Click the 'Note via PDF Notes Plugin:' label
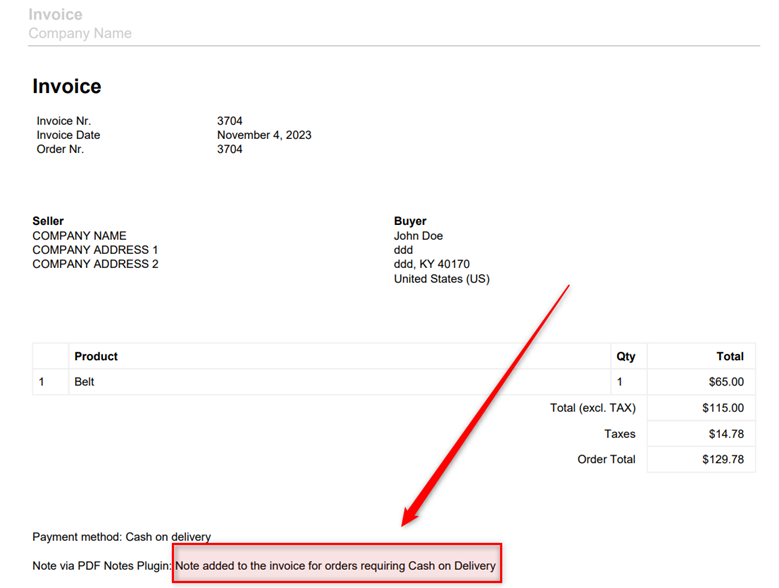This screenshot has height=588, width=779. point(102,566)
